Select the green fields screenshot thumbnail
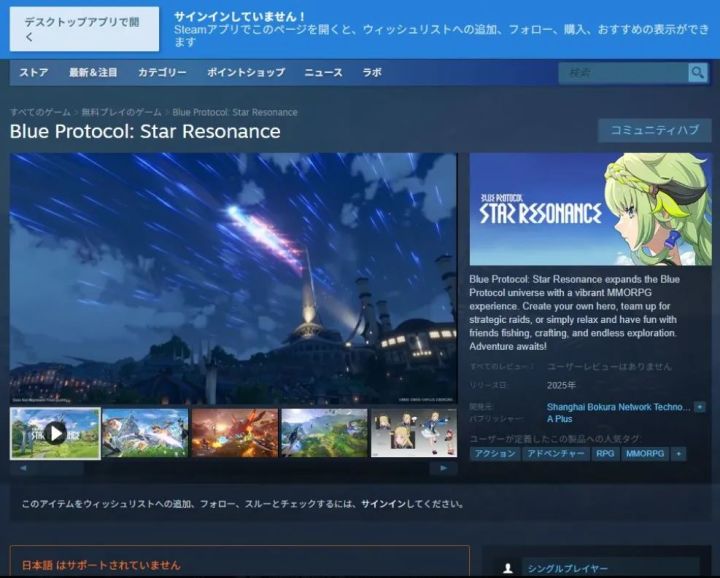The width and height of the screenshot is (720, 578). pyautogui.click(x=324, y=433)
